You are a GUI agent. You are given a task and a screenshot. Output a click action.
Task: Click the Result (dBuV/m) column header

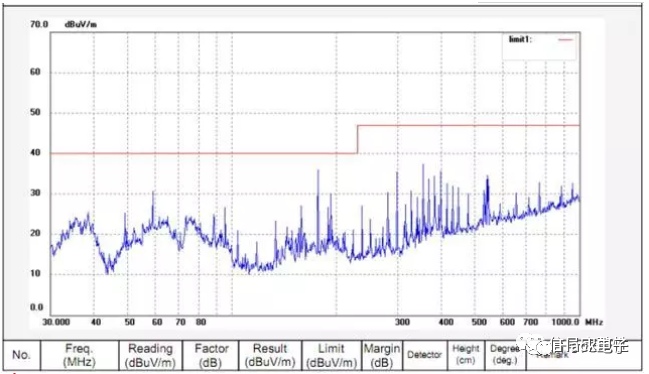pos(270,355)
